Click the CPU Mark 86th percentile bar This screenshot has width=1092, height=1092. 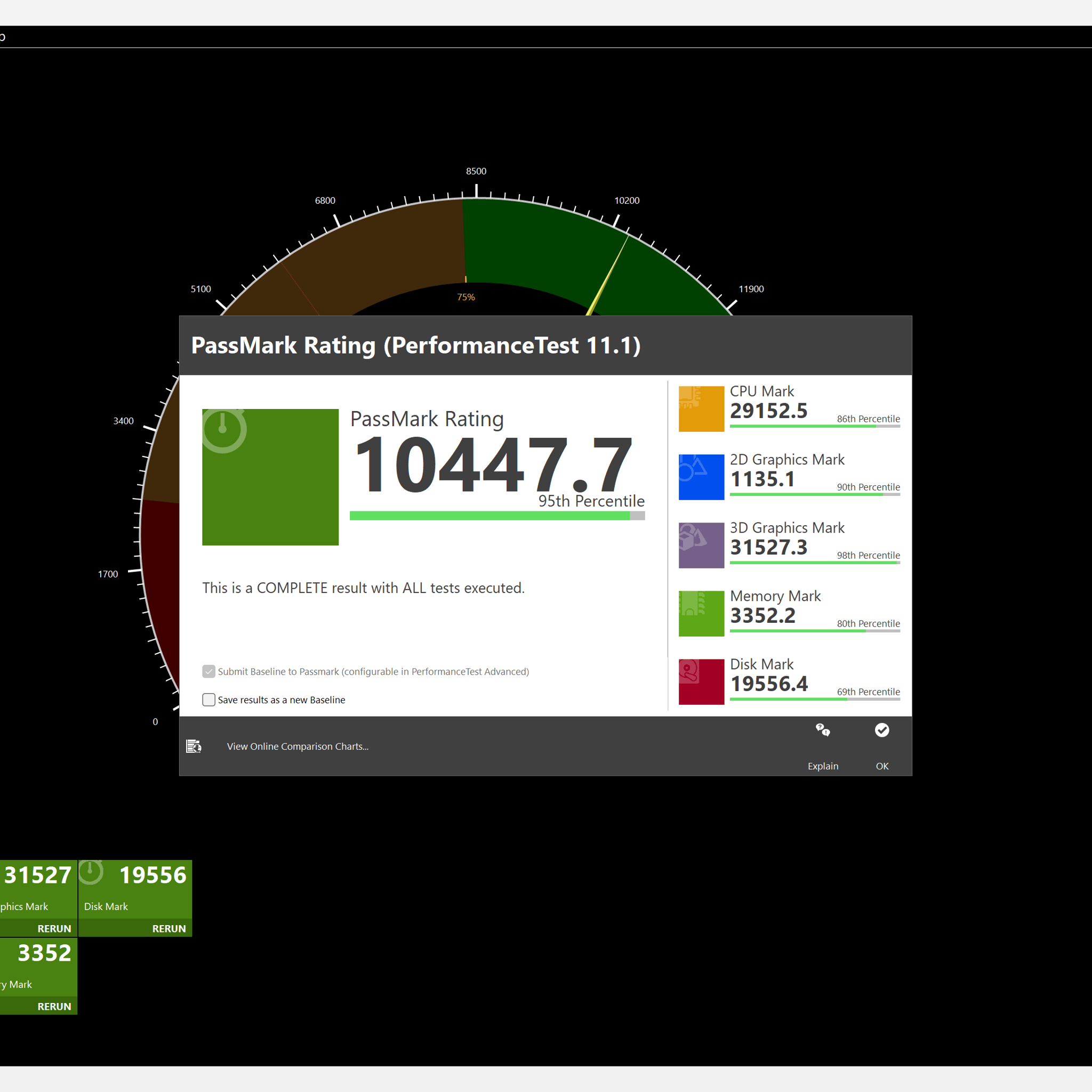pos(815,426)
